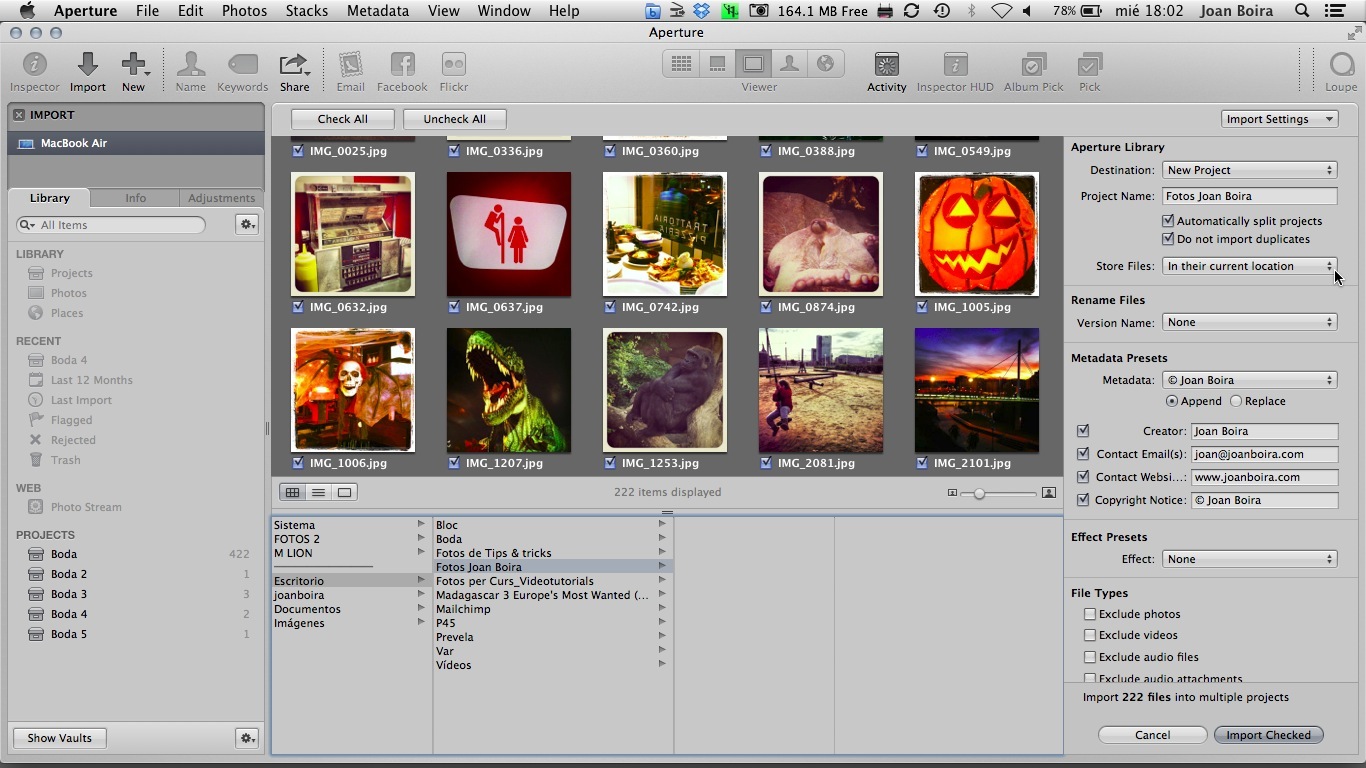1366x768 pixels.
Task: Disable Automatically split projects option
Action: pos(1167,221)
